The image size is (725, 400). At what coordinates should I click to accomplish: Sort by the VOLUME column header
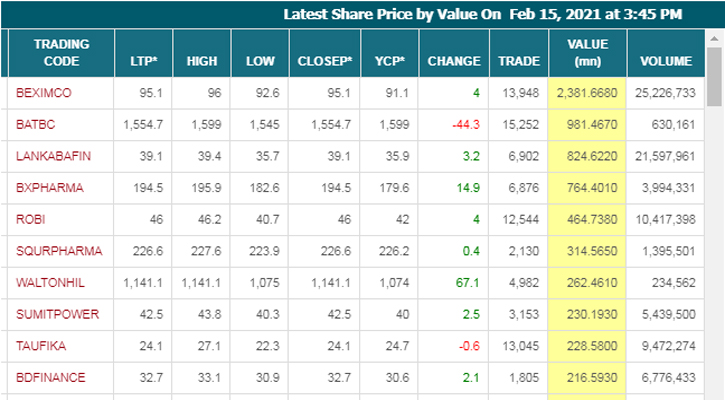(666, 61)
